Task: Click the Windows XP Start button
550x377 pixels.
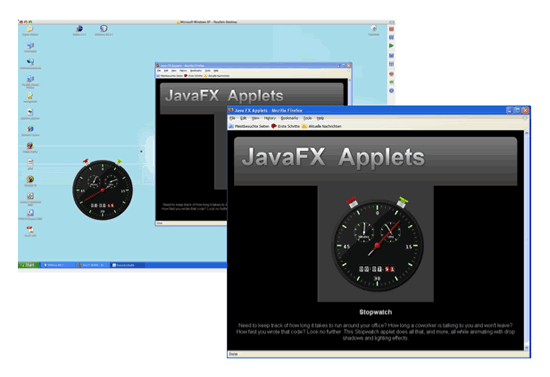Action: pyautogui.click(x=28, y=265)
